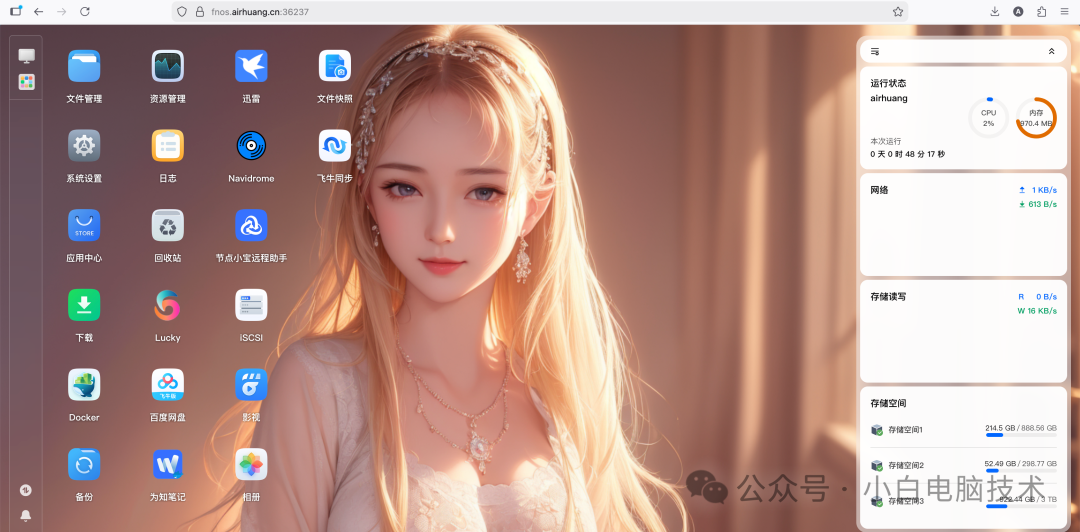The image size is (1080, 532).
Task: Open widget panel settings filter icon
Action: coord(875,51)
